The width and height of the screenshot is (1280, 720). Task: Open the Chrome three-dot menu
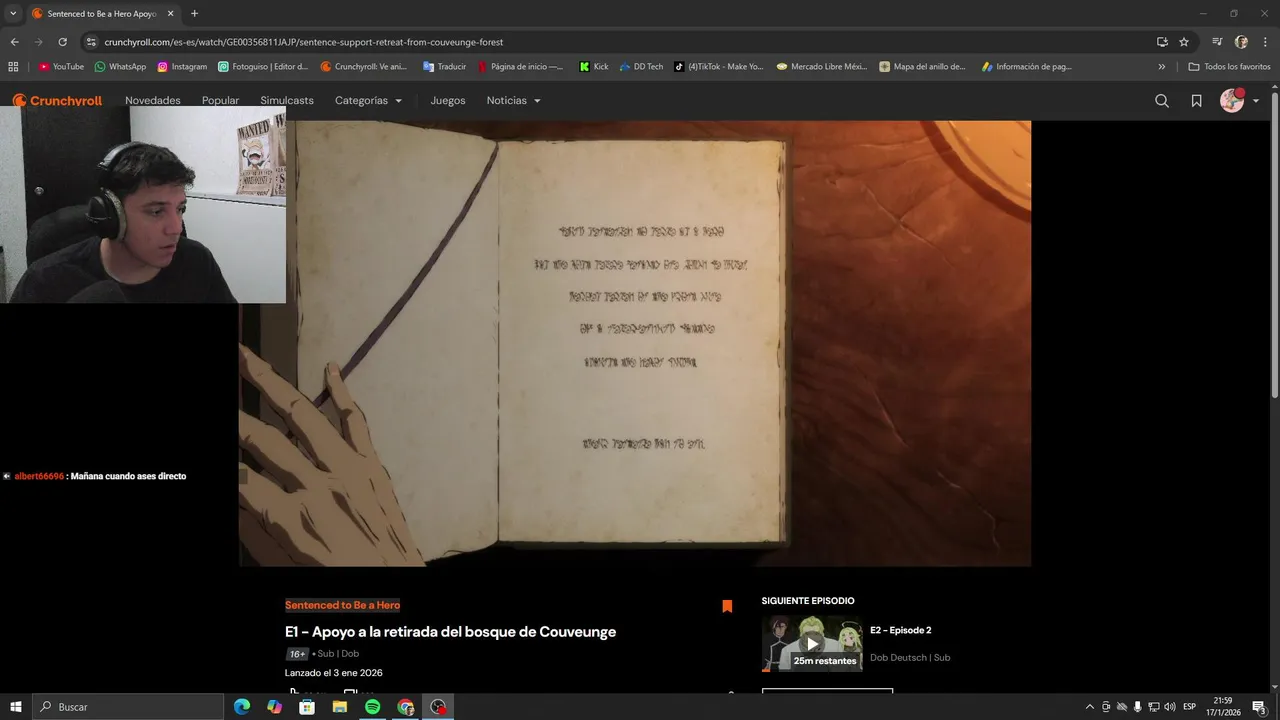[1265, 42]
